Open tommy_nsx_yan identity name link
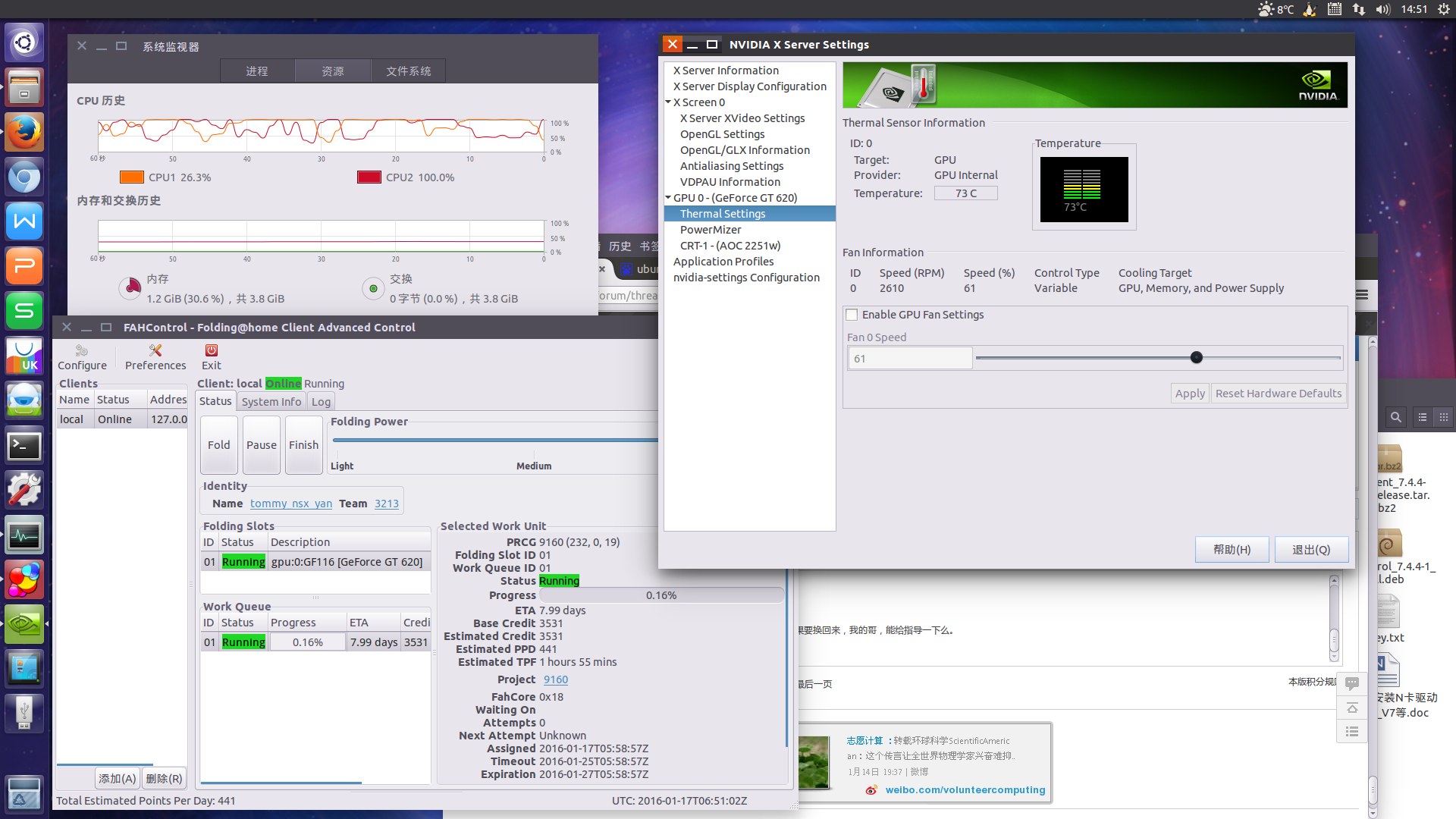Viewport: 1456px width, 819px height. click(x=291, y=504)
